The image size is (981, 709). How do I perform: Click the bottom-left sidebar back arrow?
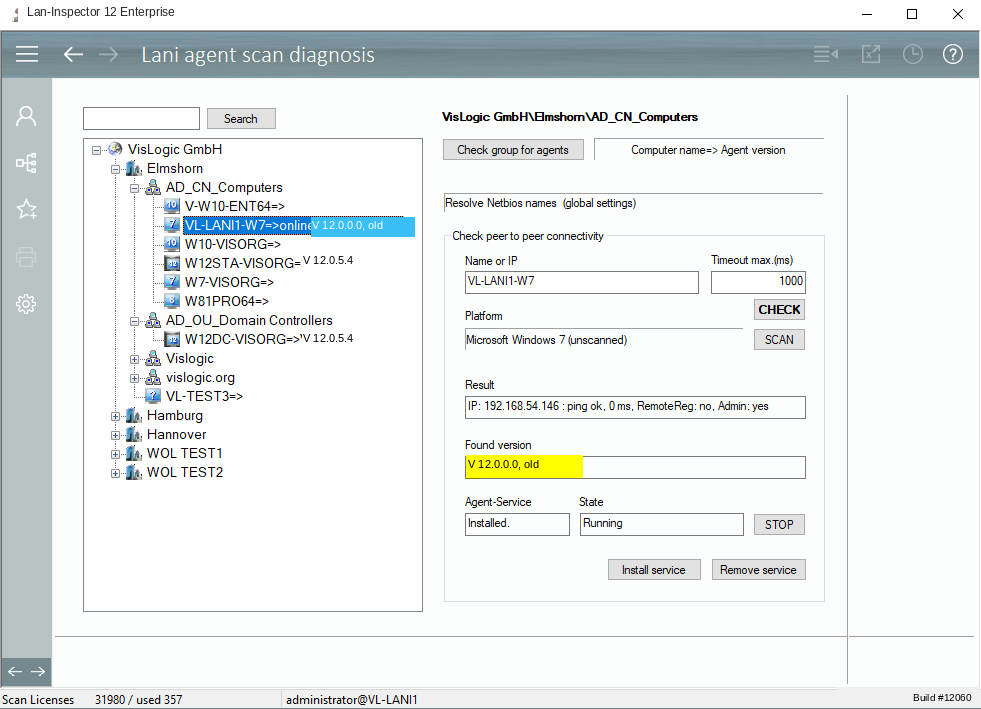[15, 671]
